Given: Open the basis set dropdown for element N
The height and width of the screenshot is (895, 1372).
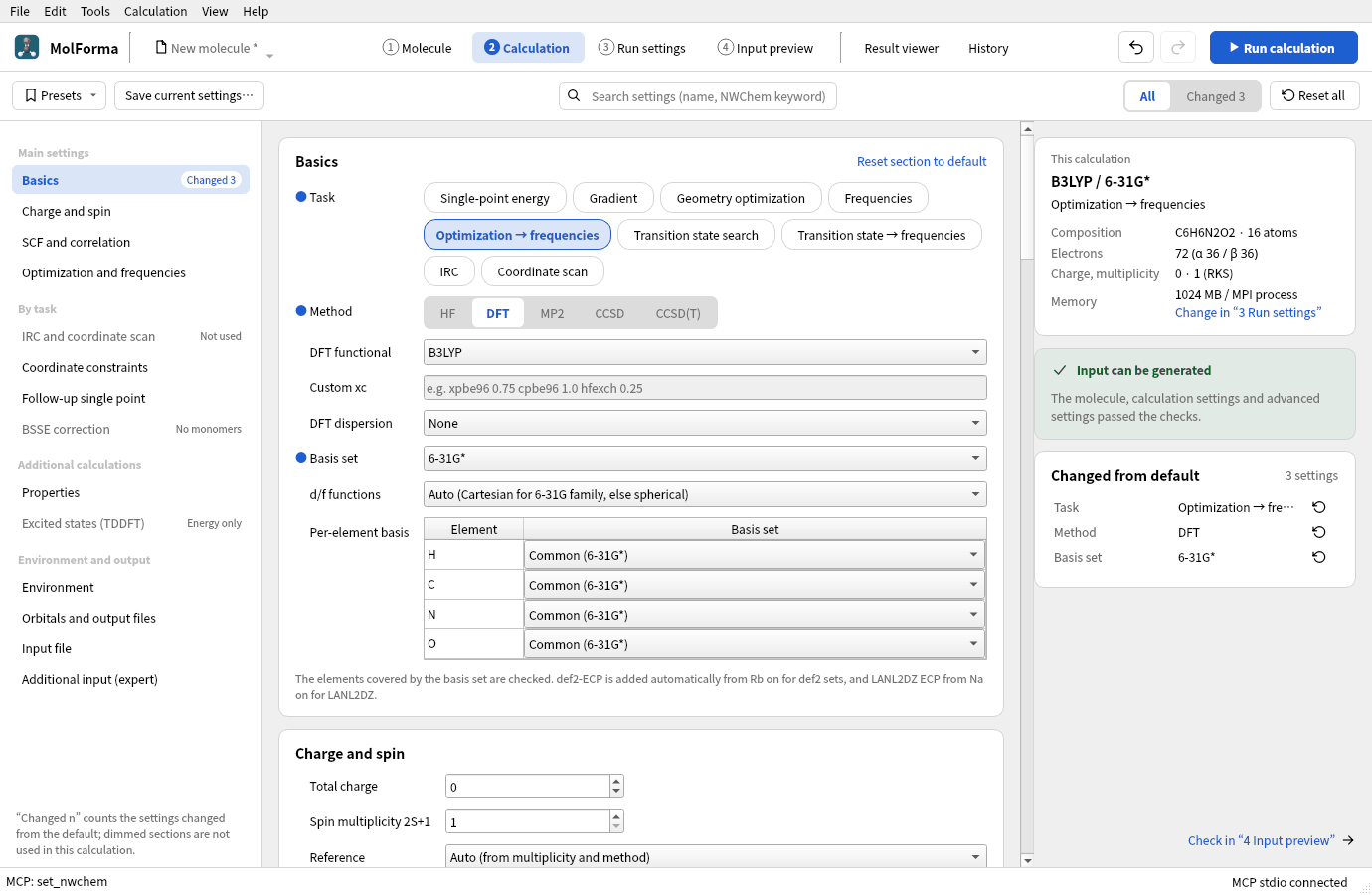Looking at the screenshot, I should point(755,615).
